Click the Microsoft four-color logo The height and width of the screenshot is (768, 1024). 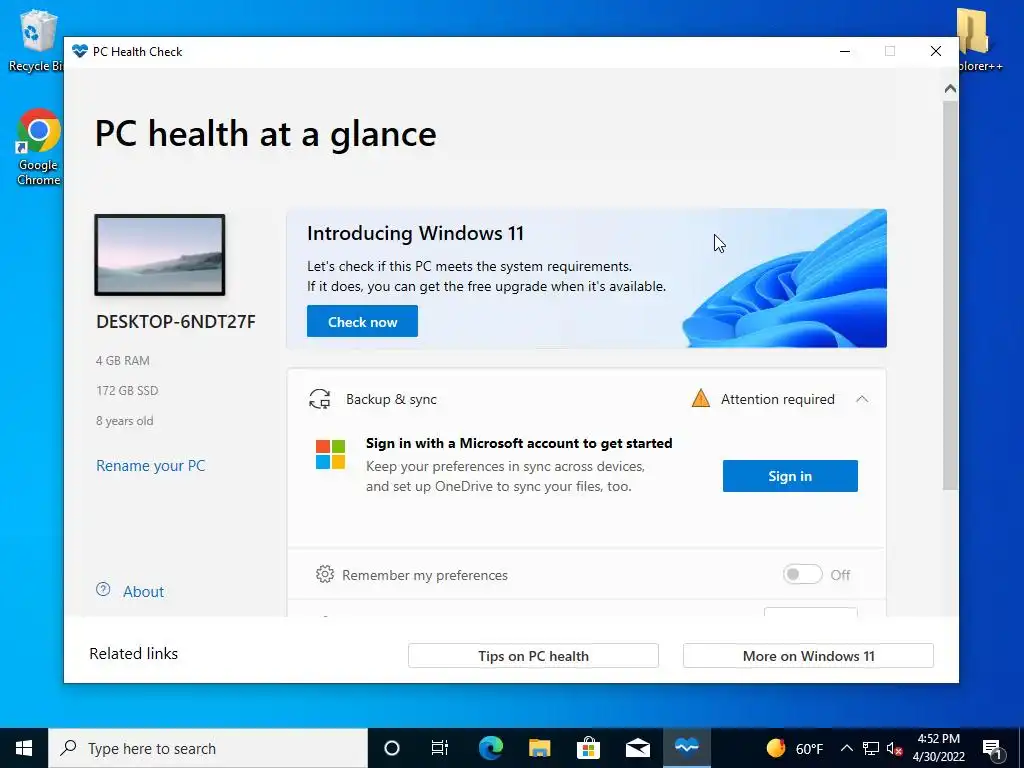330,455
